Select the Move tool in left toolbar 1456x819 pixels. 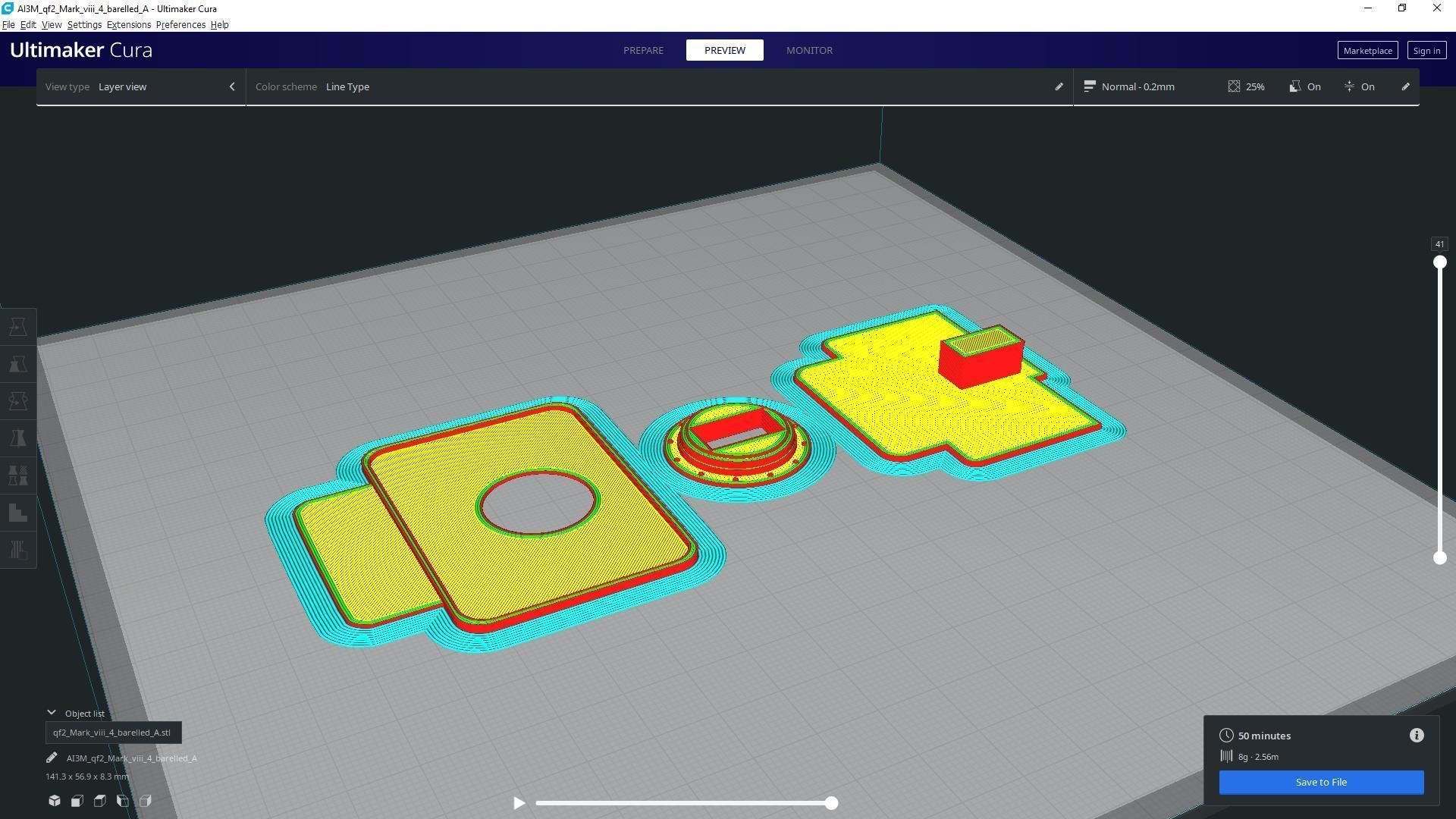point(18,327)
